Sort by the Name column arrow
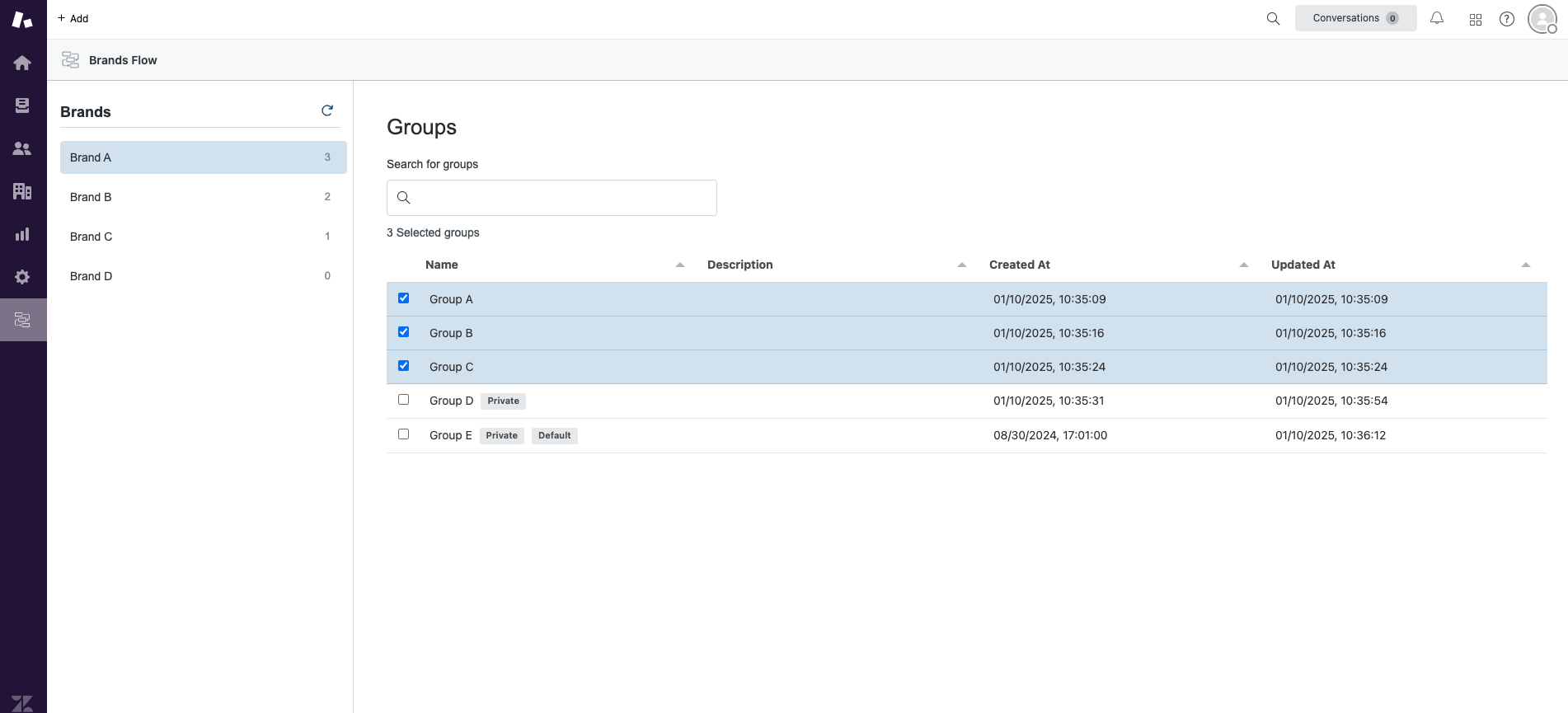Image resolution: width=1568 pixels, height=713 pixels. tap(680, 265)
